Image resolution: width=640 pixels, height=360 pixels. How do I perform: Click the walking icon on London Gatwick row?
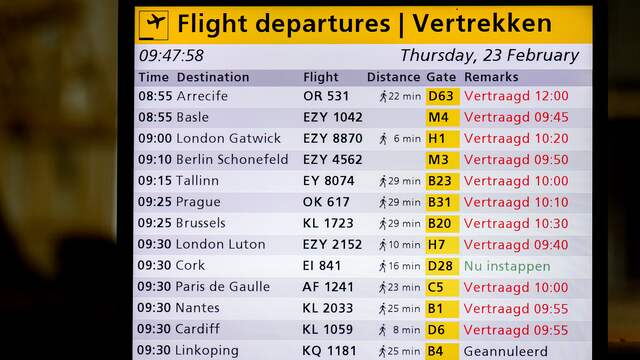[x=383, y=139]
